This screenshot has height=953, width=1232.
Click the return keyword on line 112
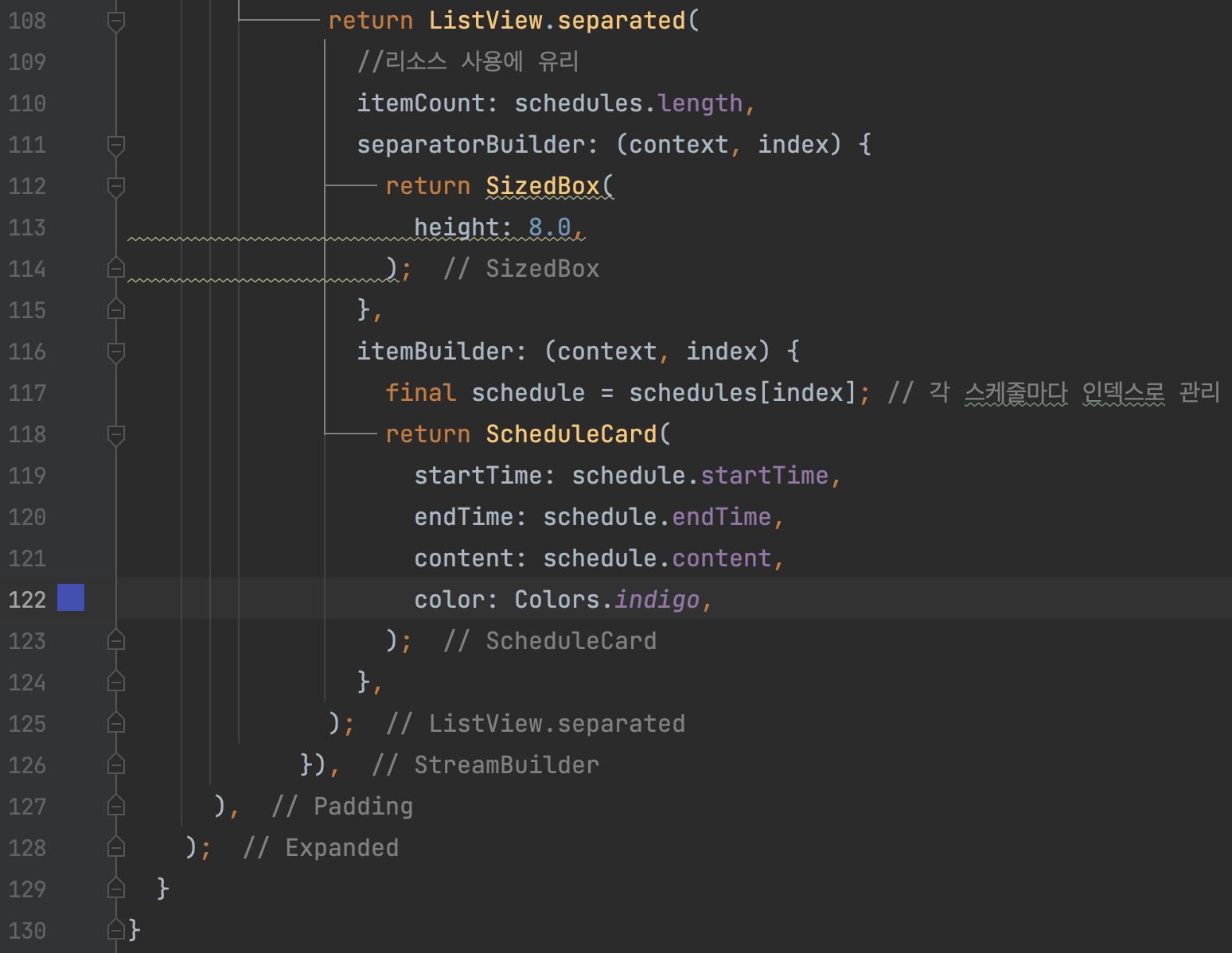(428, 186)
